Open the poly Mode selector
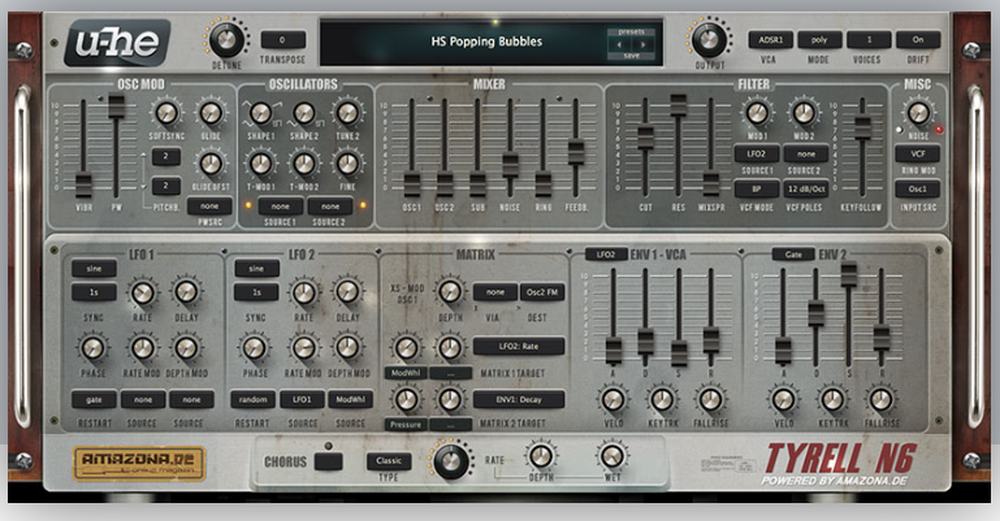Viewport: 1000px width, 521px height. pyautogui.click(x=820, y=40)
